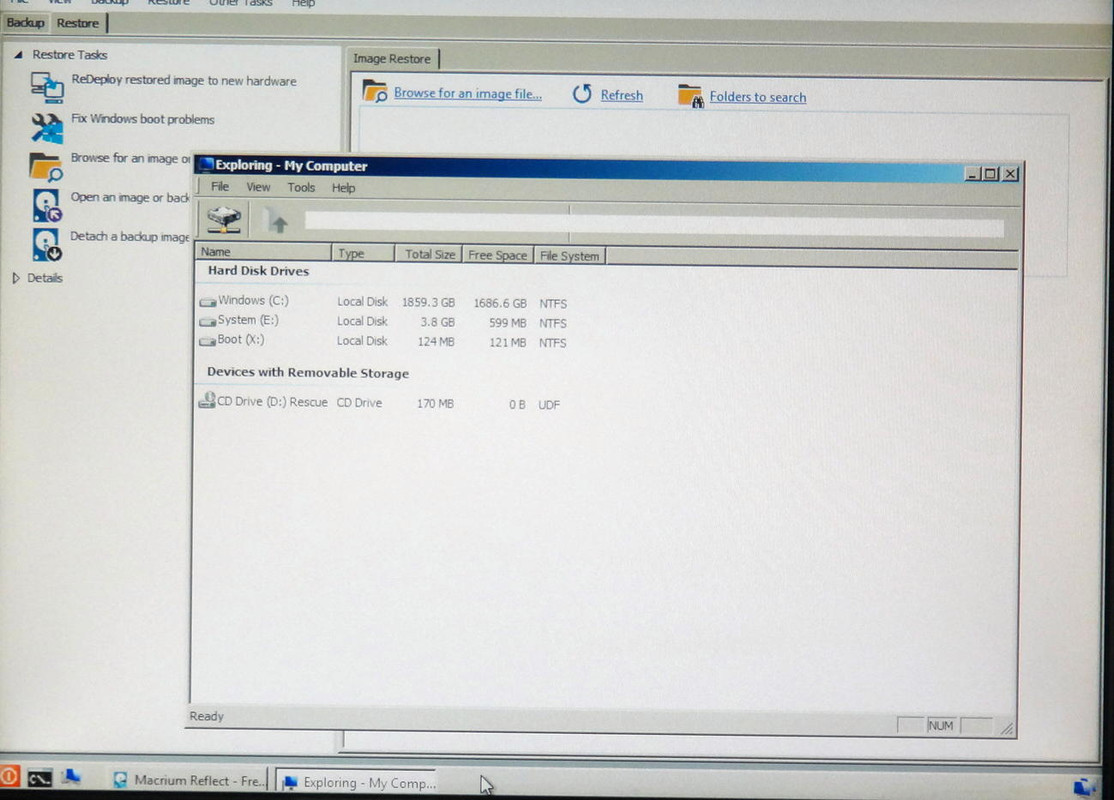
Task: Click the Folders to search link
Action: tap(757, 97)
